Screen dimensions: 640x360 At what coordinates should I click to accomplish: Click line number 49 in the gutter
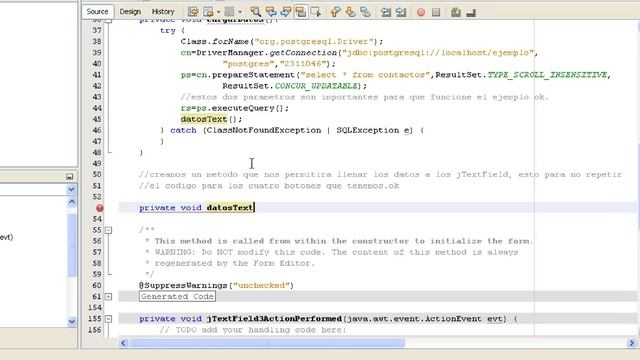click(x=97, y=164)
